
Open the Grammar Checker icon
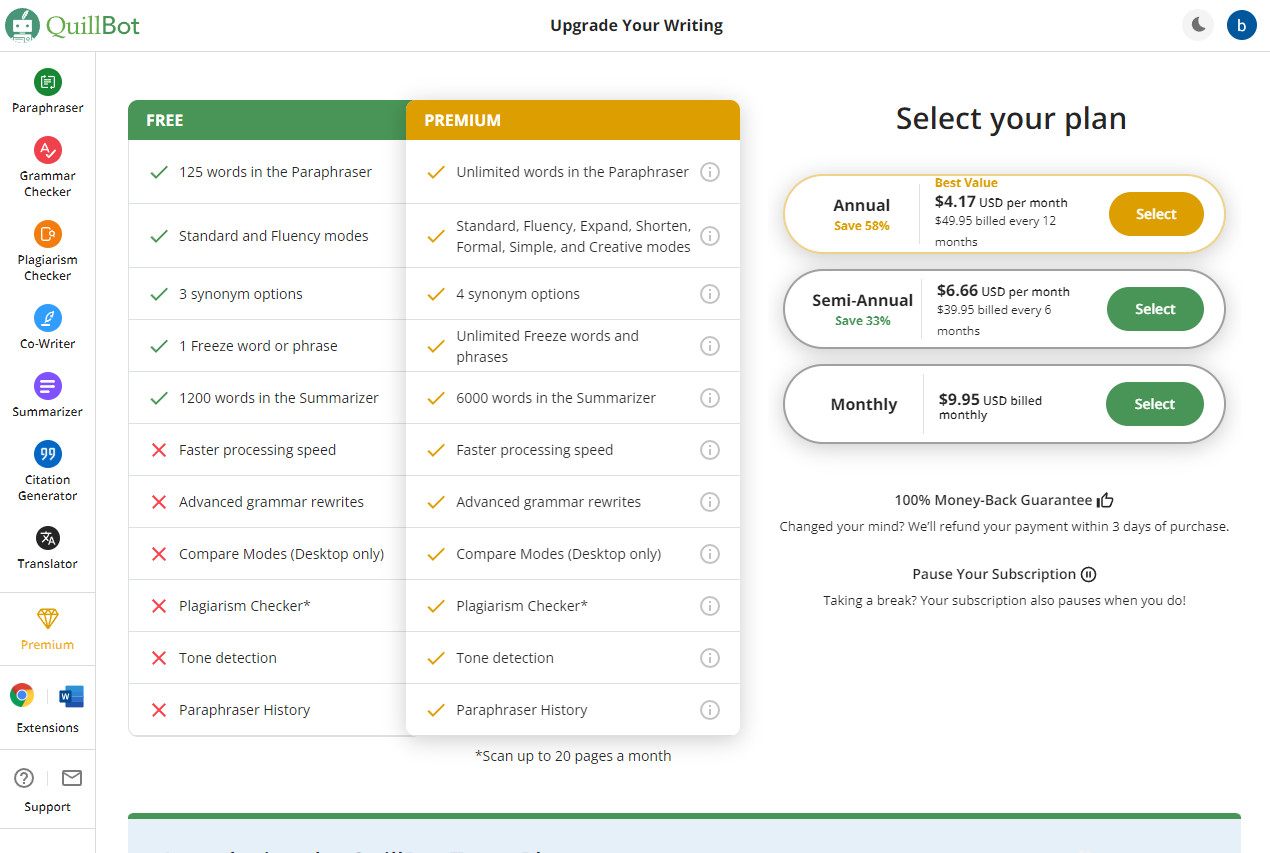[47, 150]
